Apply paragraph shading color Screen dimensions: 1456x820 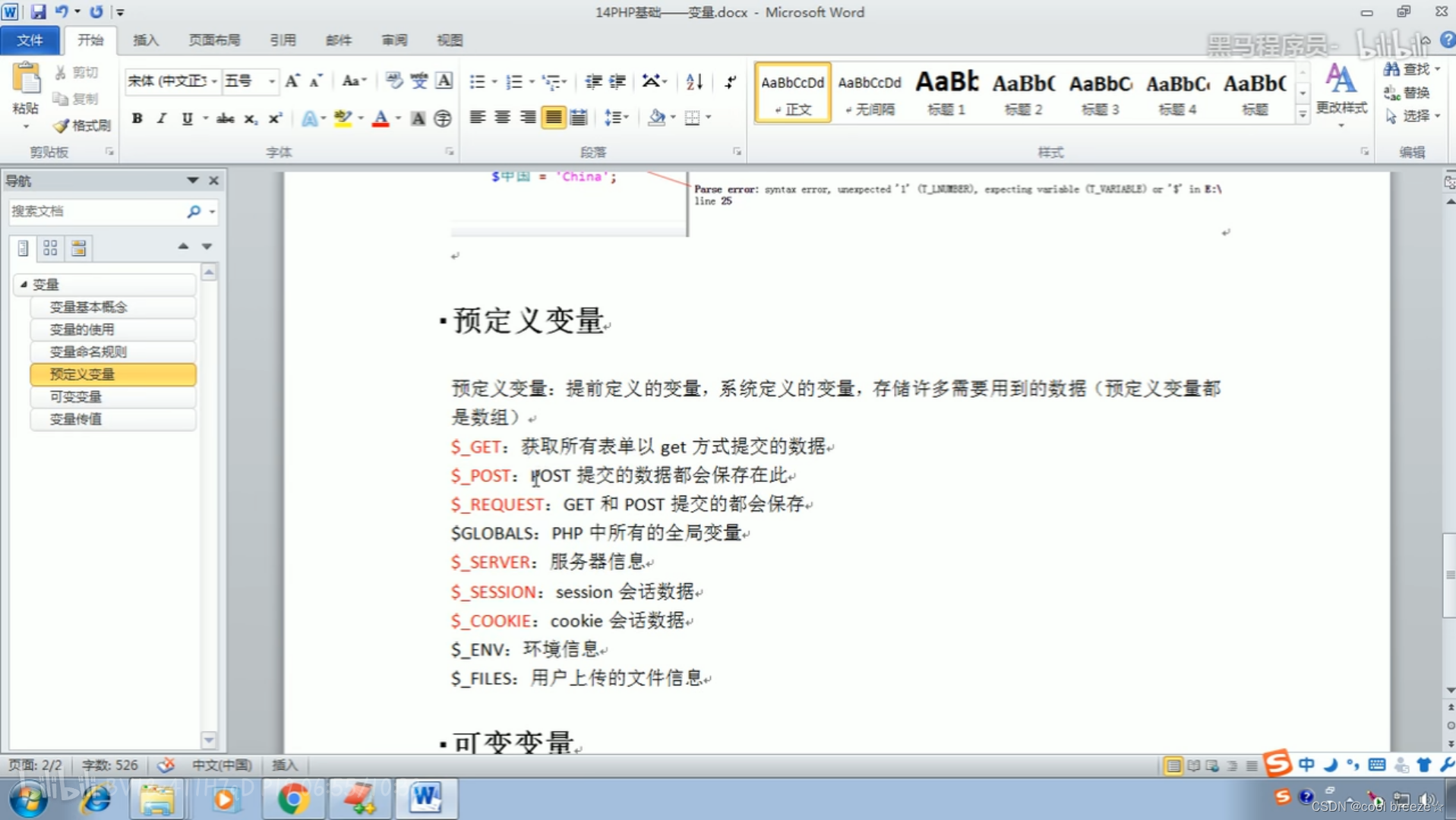click(x=657, y=117)
